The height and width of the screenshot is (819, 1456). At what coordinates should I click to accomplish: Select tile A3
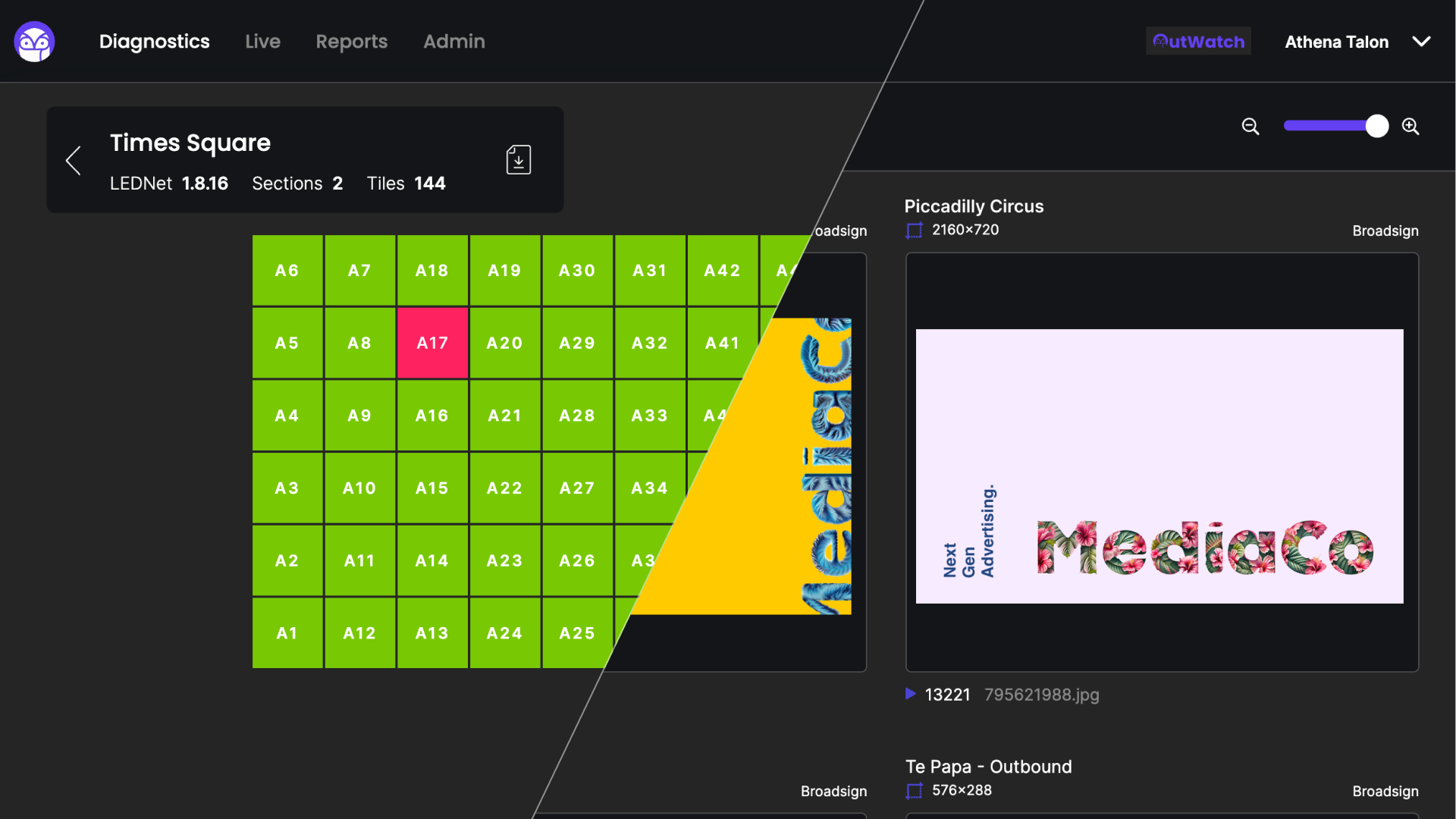[287, 488]
